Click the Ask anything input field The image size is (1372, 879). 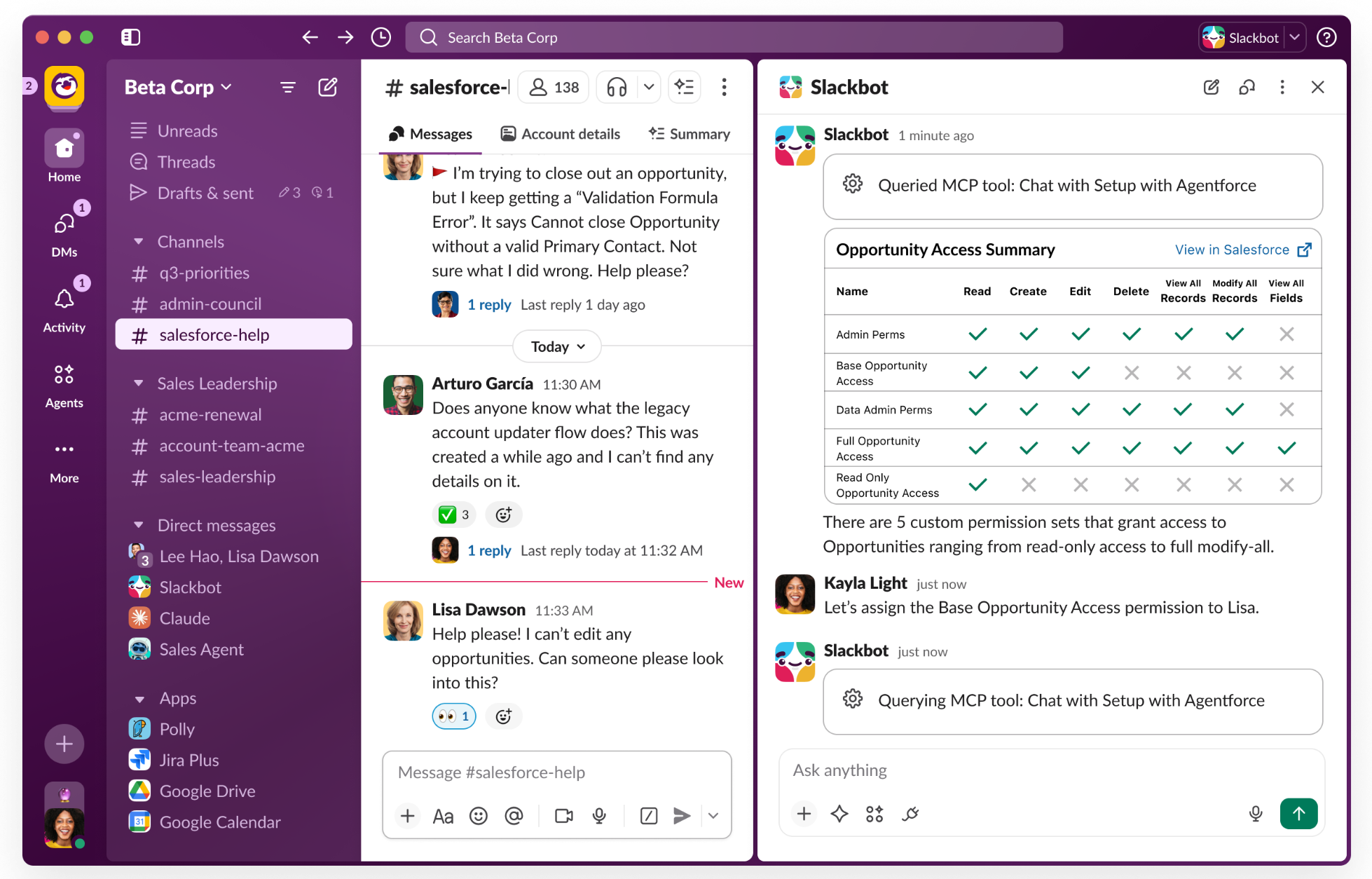tap(981, 770)
